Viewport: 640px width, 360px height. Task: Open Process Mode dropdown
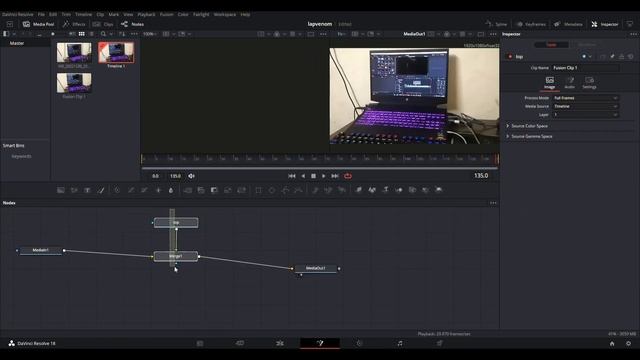(x=586, y=98)
